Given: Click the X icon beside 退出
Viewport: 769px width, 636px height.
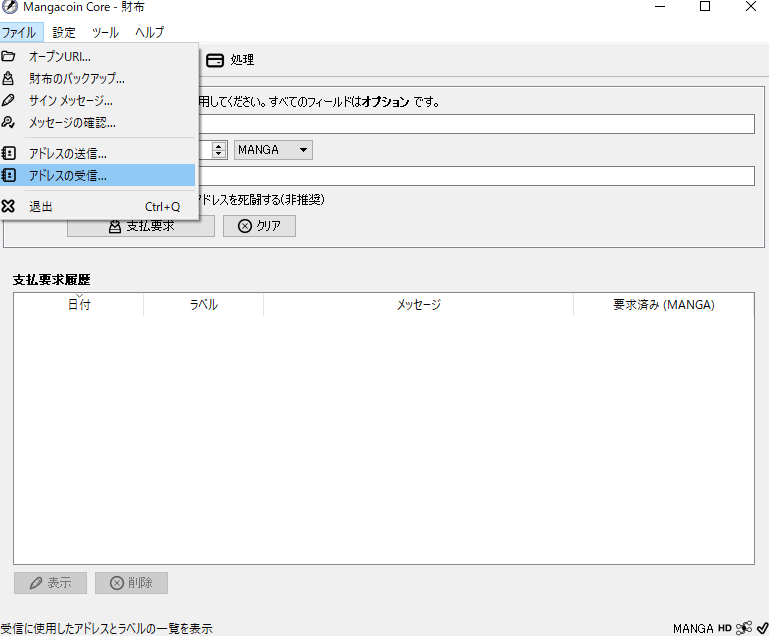Looking at the screenshot, I should tap(8, 206).
